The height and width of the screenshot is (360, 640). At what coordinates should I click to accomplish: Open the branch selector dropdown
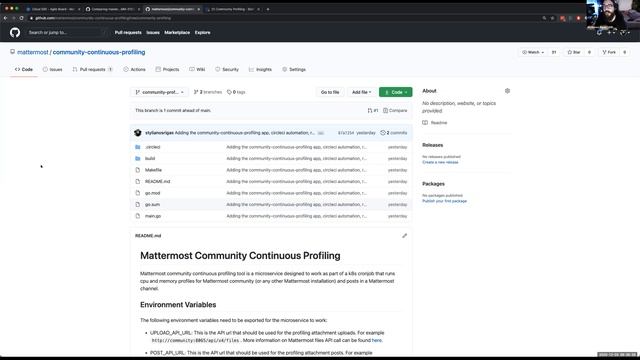(x=160, y=92)
